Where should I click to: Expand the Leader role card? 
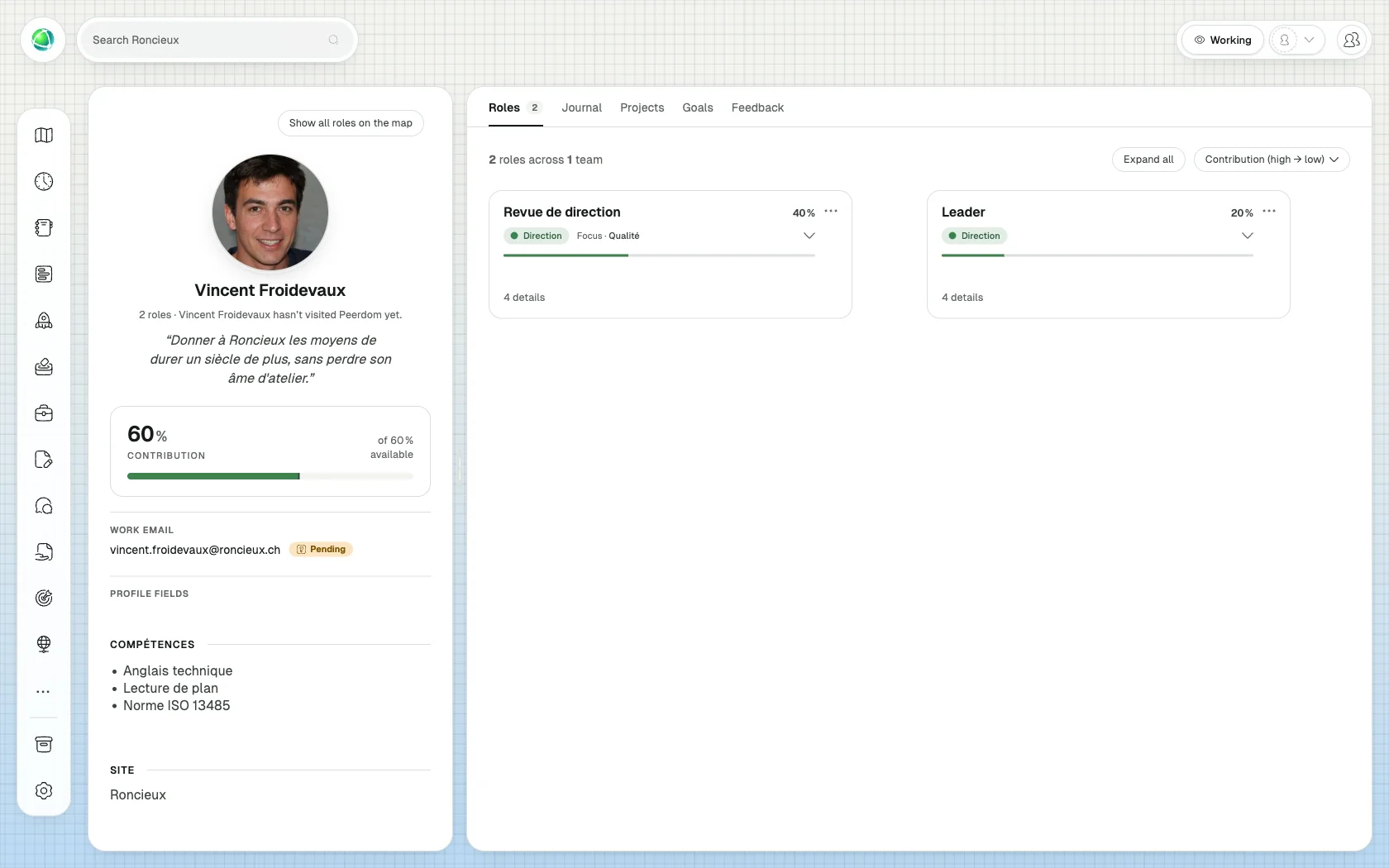1248,236
